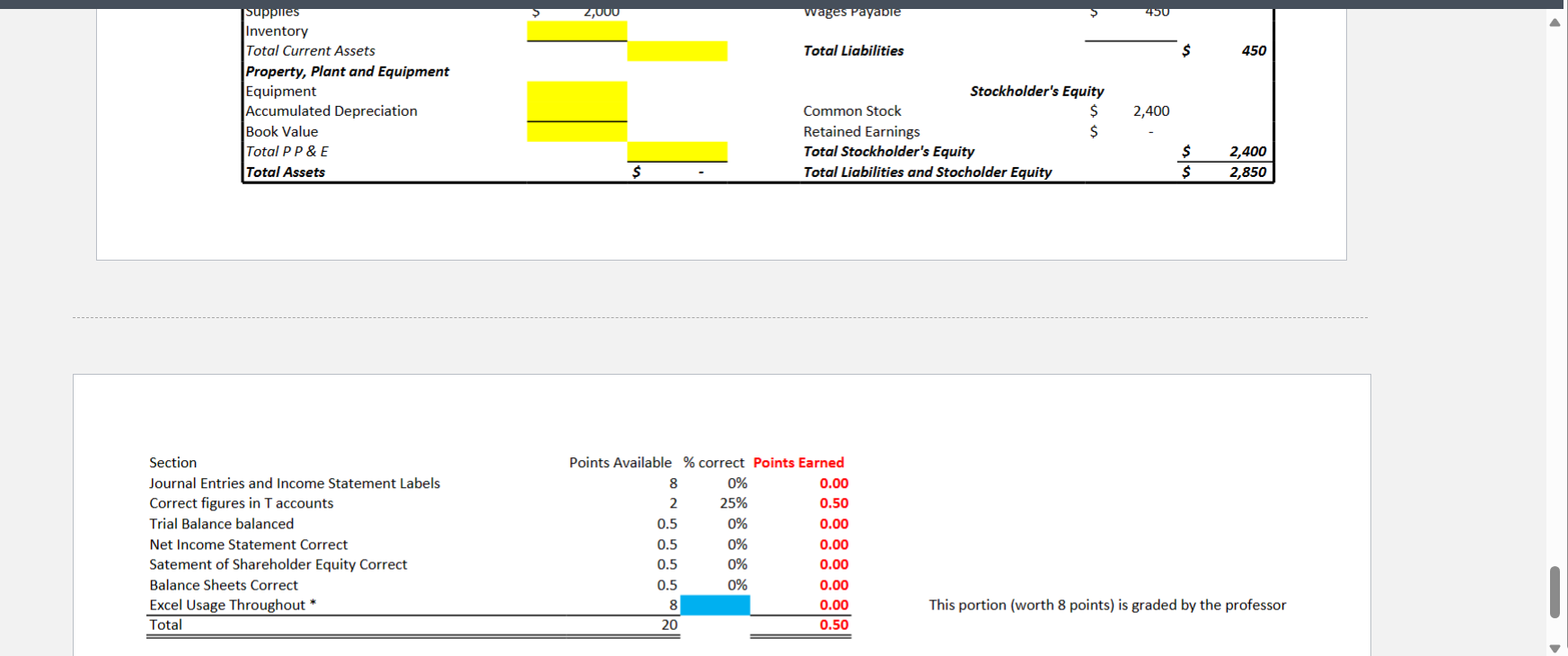The image size is (1568, 656).
Task: Click the 'Stockholder's Equity' heading
Action: (x=1037, y=91)
